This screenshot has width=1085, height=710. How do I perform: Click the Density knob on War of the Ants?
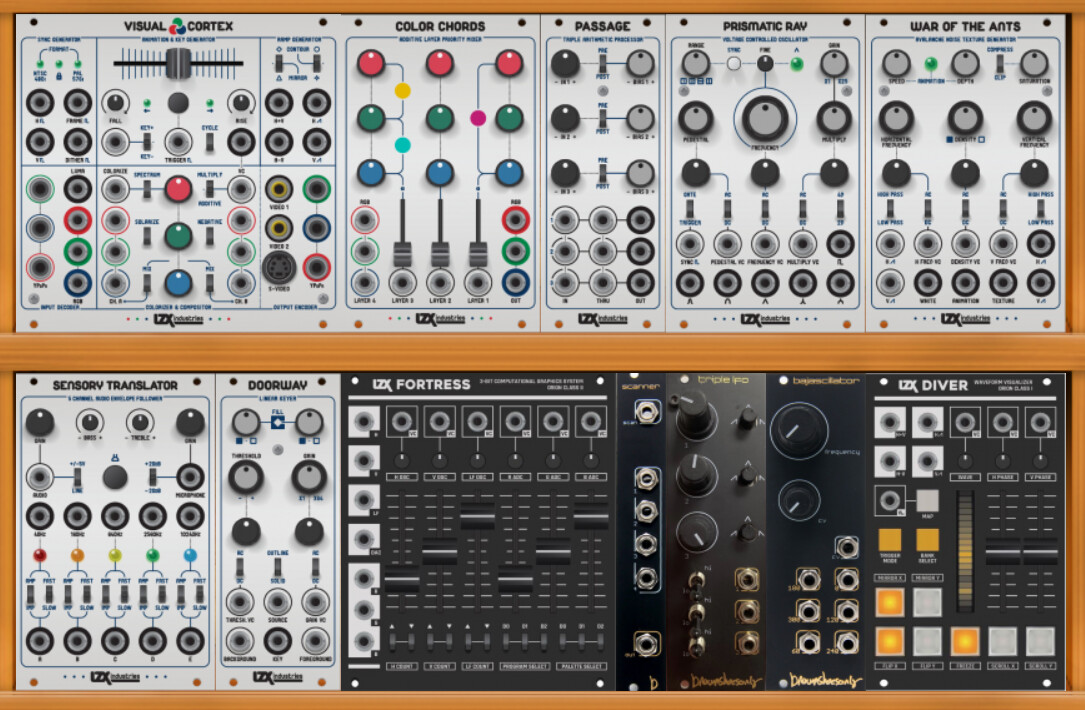click(x=965, y=118)
